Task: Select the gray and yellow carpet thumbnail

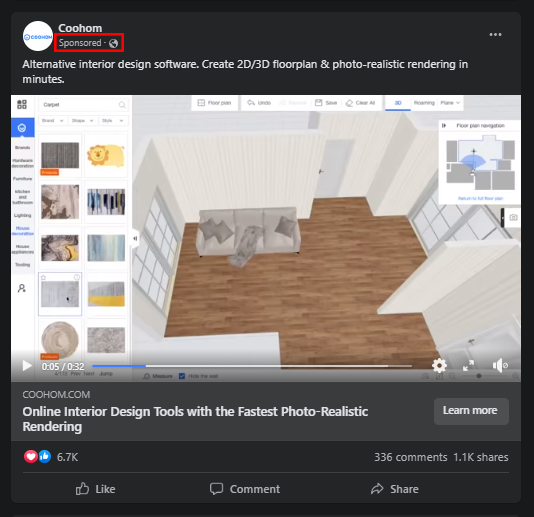Action: coord(106,294)
